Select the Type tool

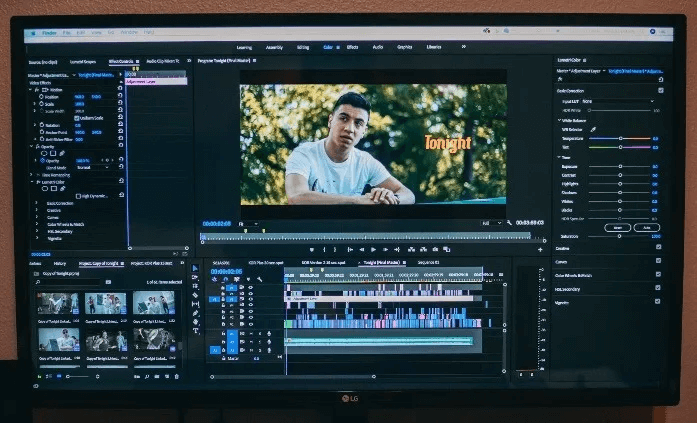[195, 331]
